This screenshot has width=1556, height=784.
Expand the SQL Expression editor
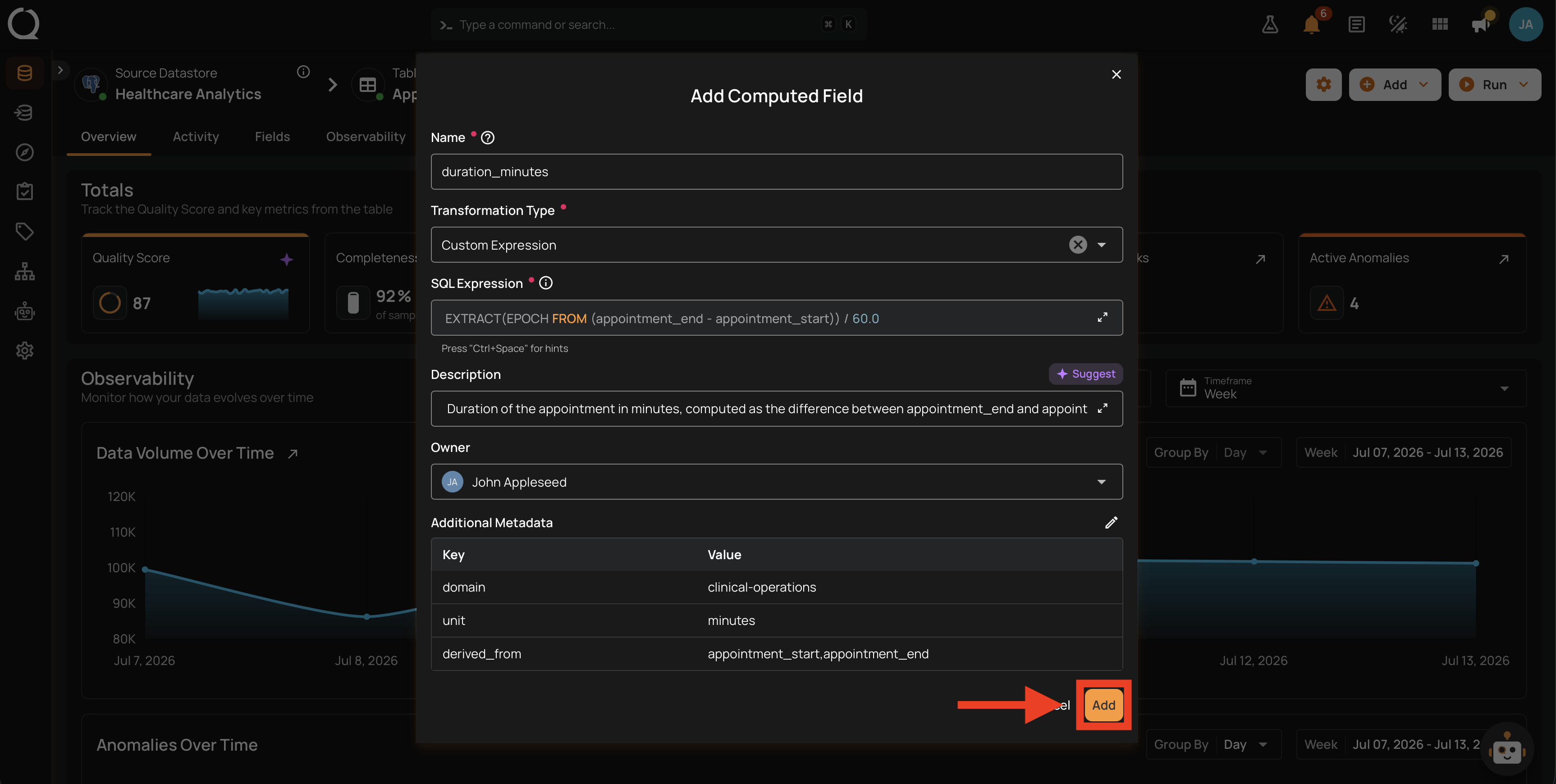(1103, 317)
